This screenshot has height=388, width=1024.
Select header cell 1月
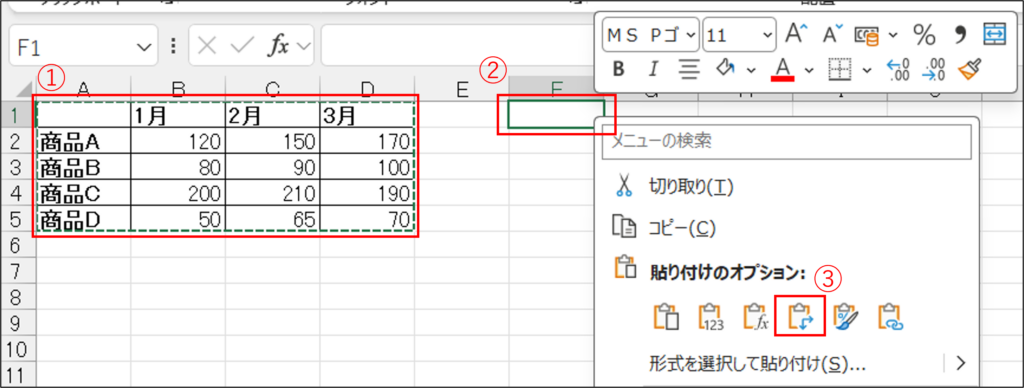[178, 115]
